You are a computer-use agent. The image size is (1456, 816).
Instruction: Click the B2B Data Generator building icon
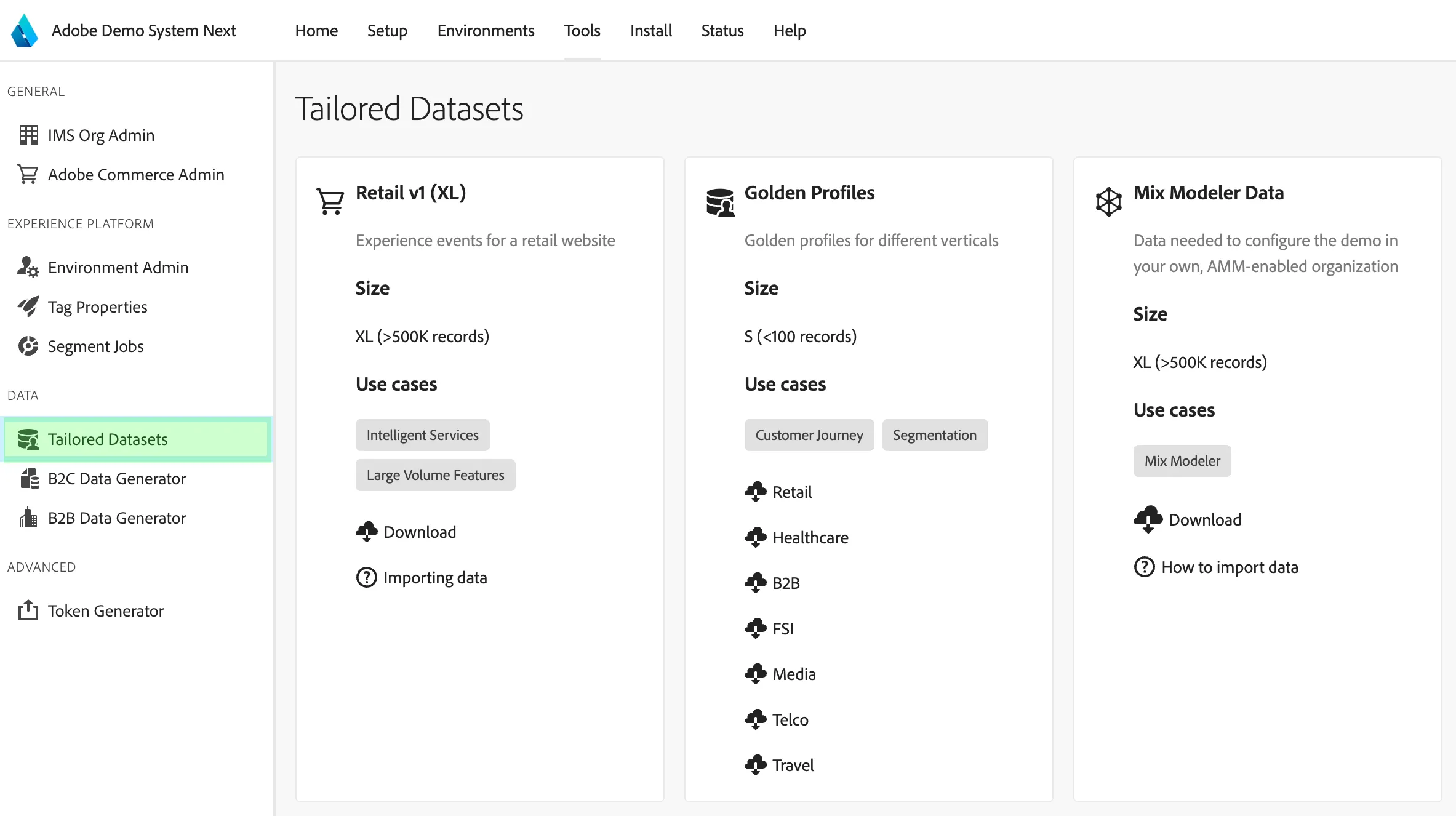[x=28, y=518]
